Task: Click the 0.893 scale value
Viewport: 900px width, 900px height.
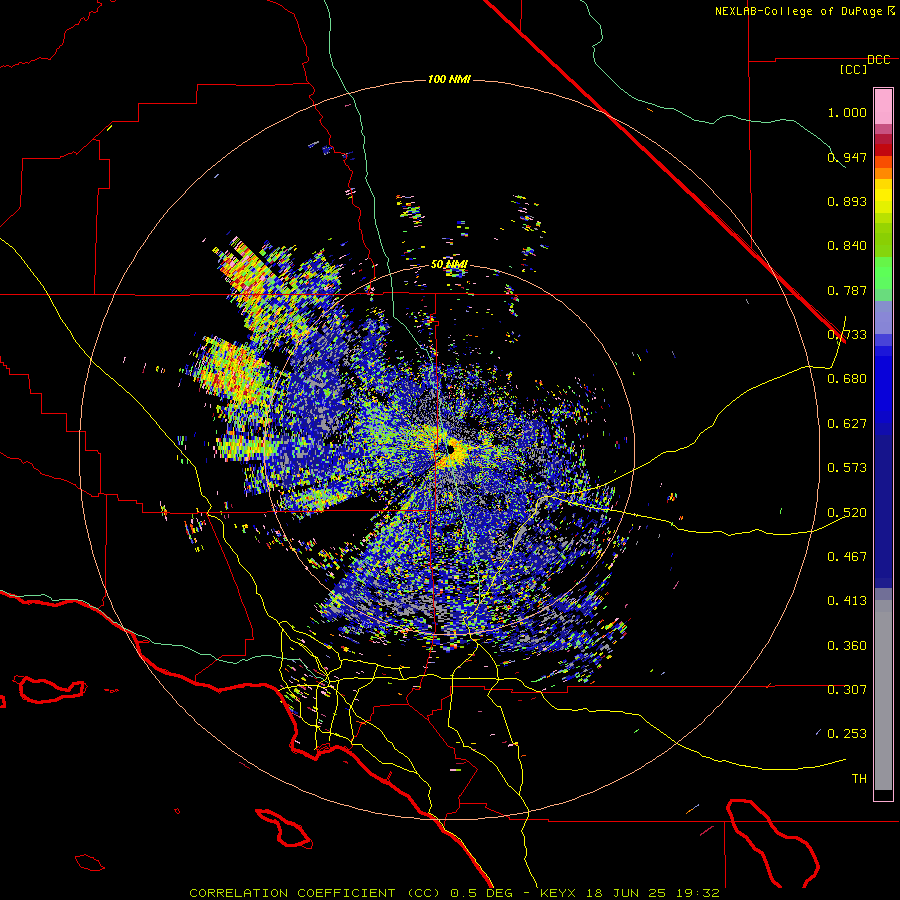Action: [x=847, y=201]
